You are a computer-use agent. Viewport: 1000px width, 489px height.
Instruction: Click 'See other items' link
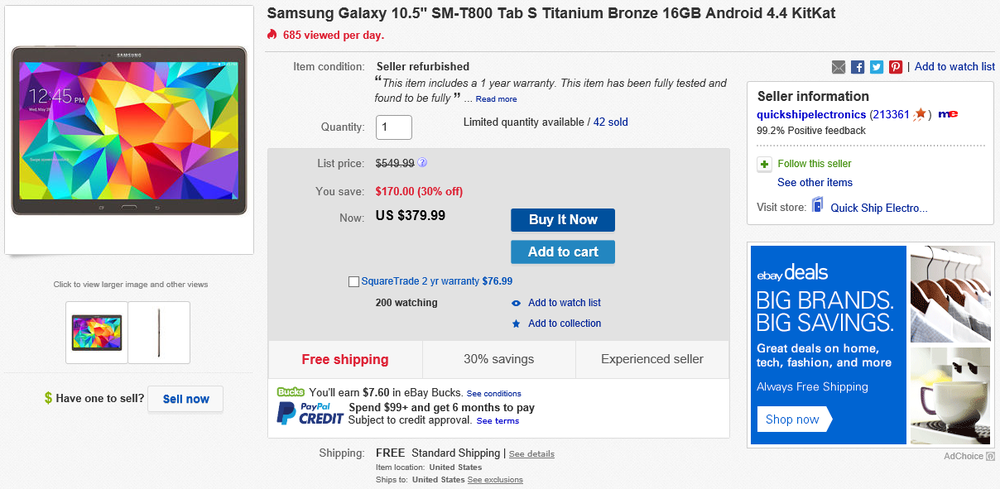point(815,183)
